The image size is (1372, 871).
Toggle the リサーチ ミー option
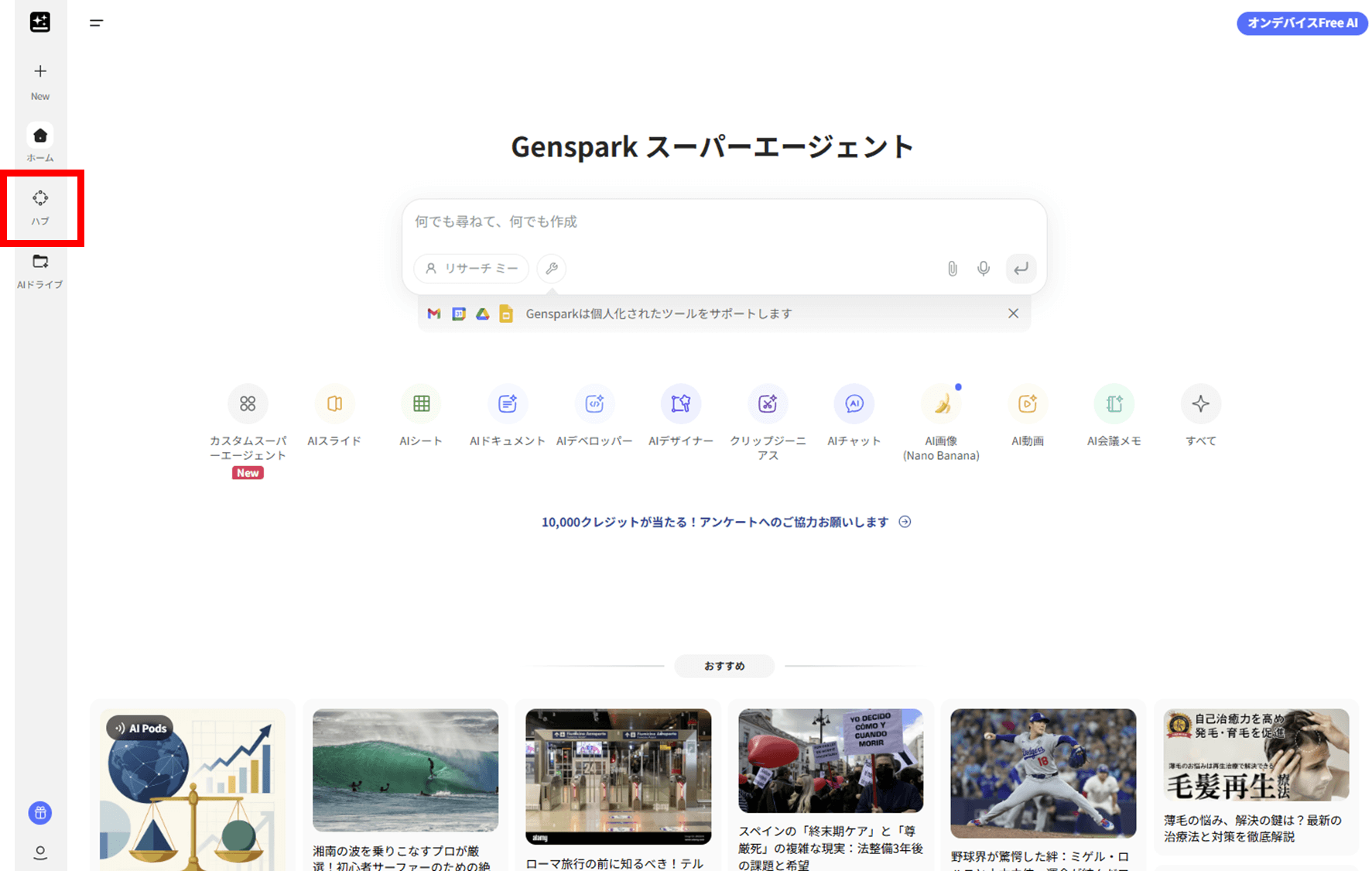click(x=471, y=269)
